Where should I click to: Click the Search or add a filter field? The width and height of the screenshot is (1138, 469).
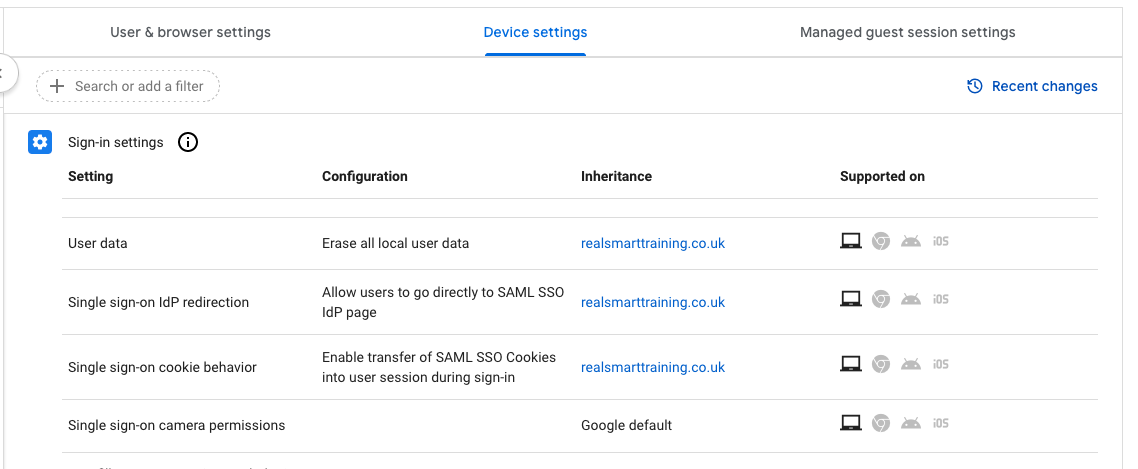pos(139,86)
